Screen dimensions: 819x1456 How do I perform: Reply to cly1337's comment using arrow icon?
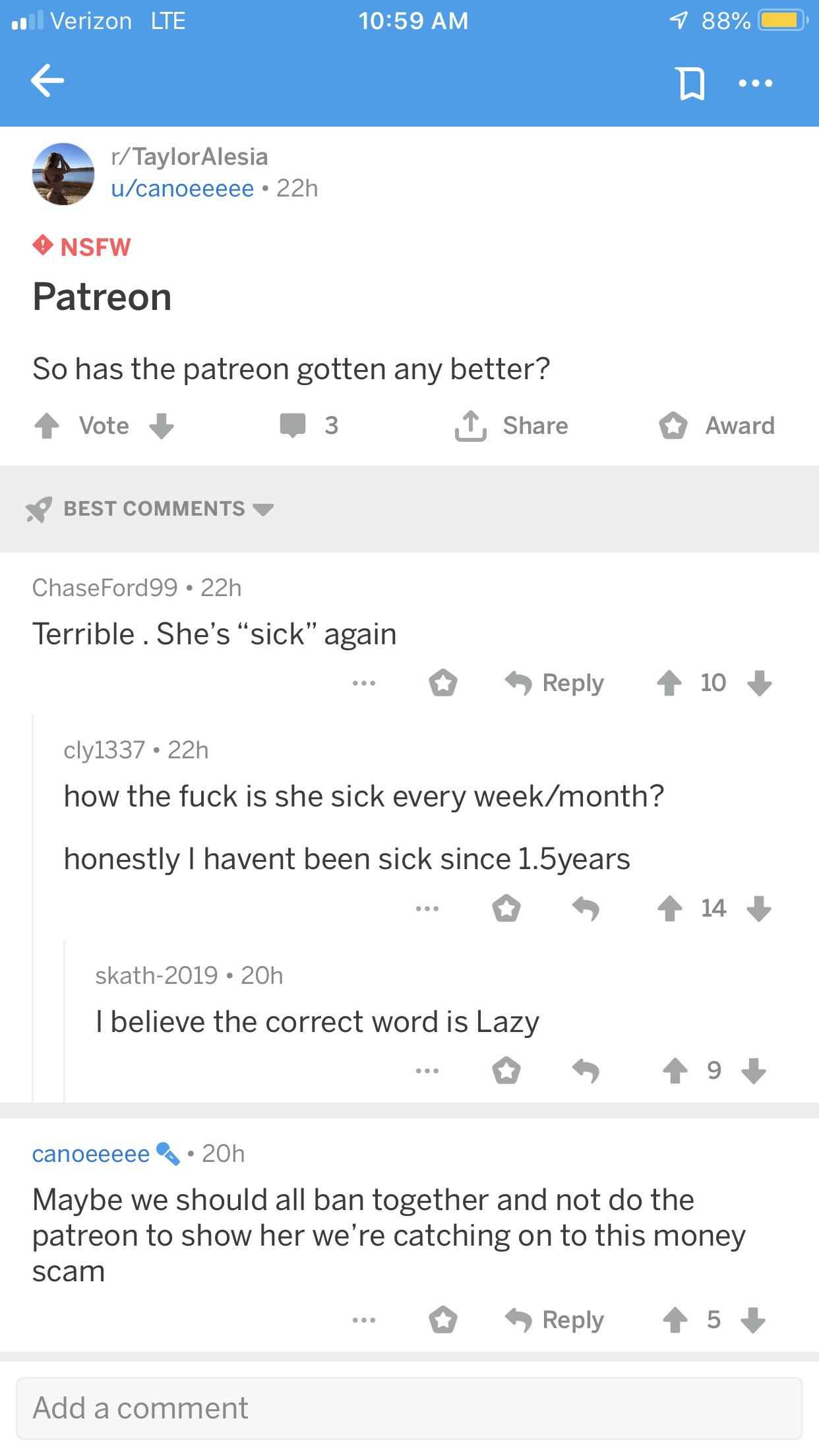(586, 909)
